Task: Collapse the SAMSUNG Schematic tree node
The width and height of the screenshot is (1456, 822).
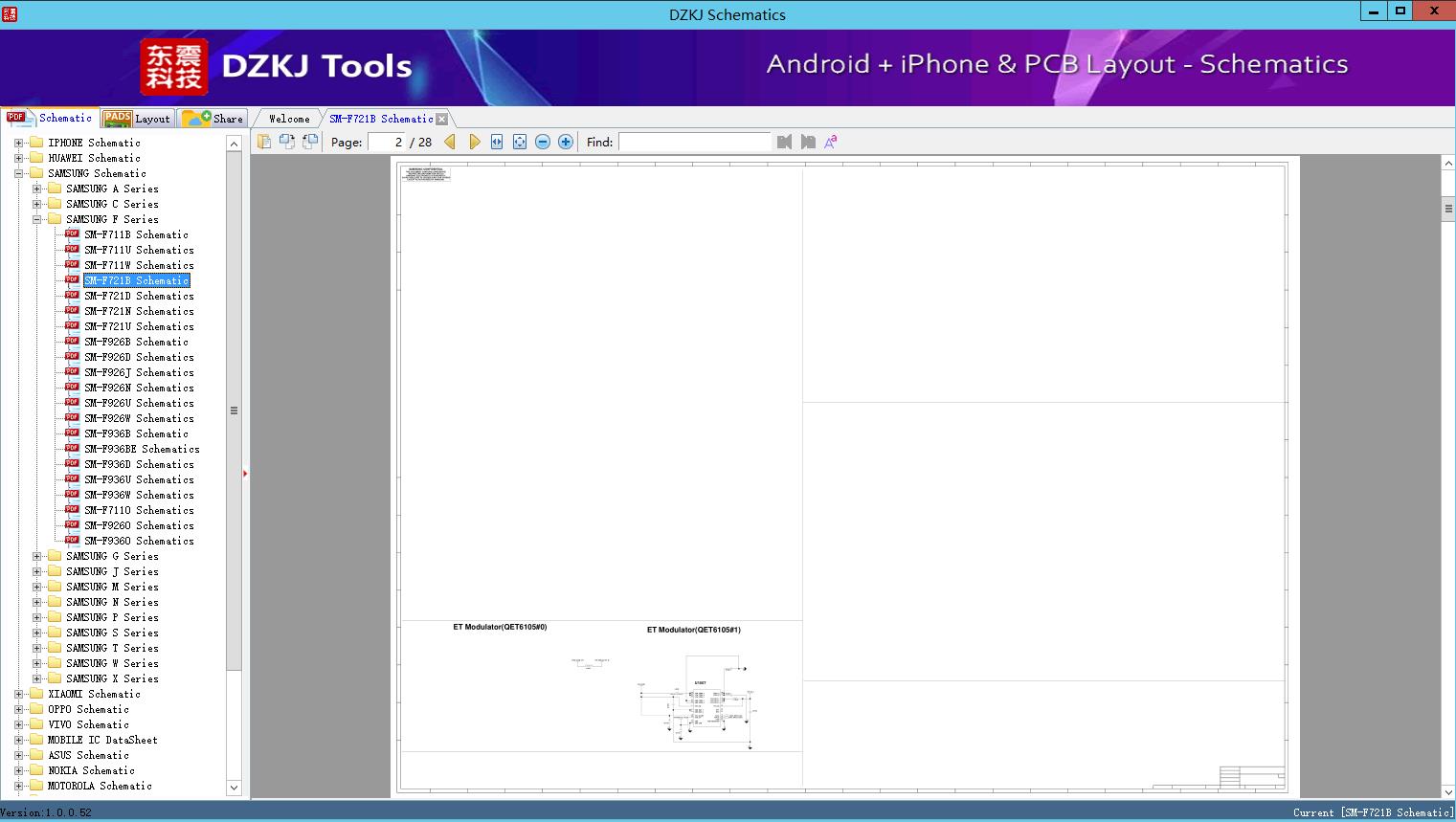Action: point(18,173)
